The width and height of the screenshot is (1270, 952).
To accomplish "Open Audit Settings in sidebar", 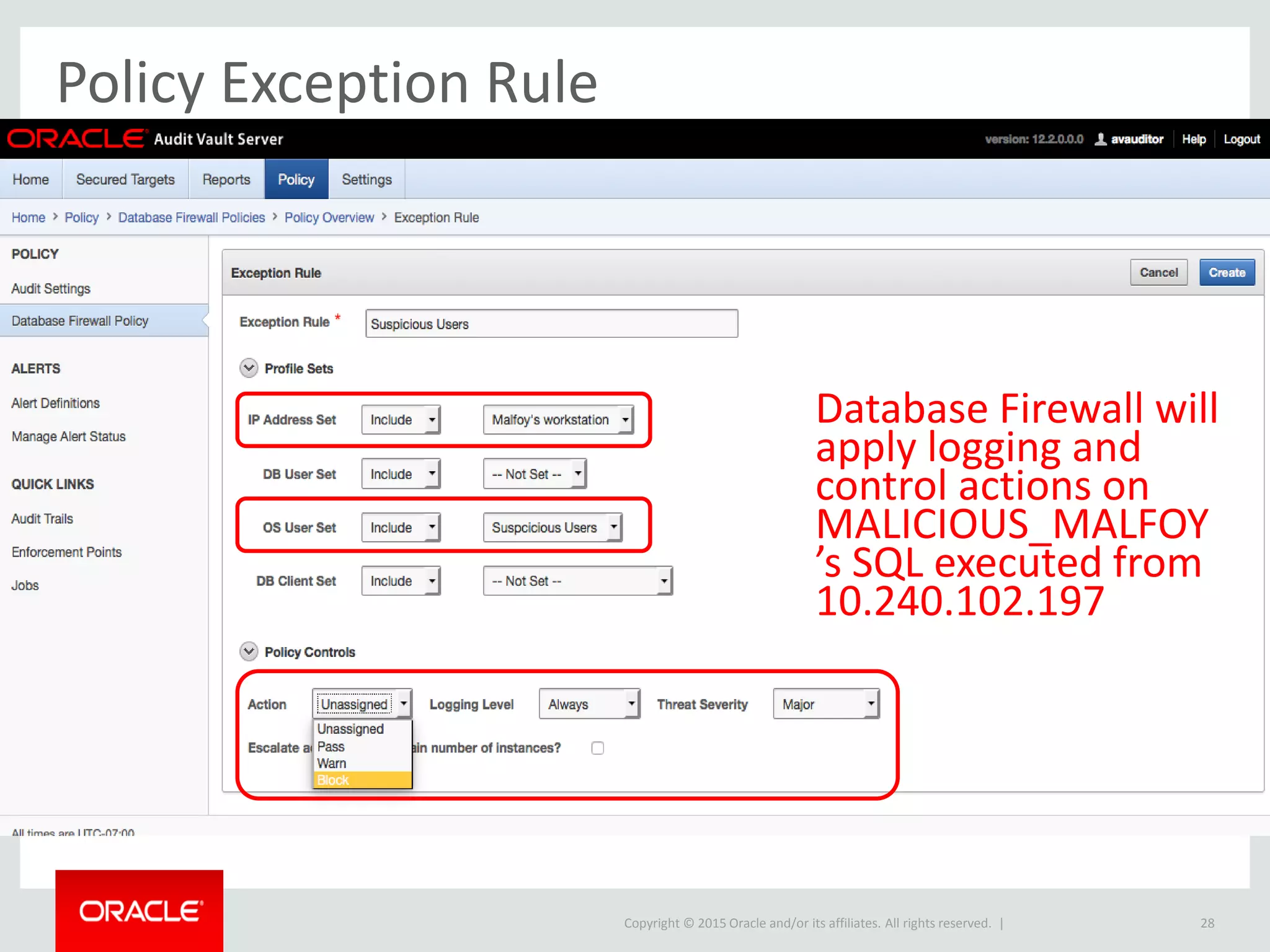I will pos(51,289).
